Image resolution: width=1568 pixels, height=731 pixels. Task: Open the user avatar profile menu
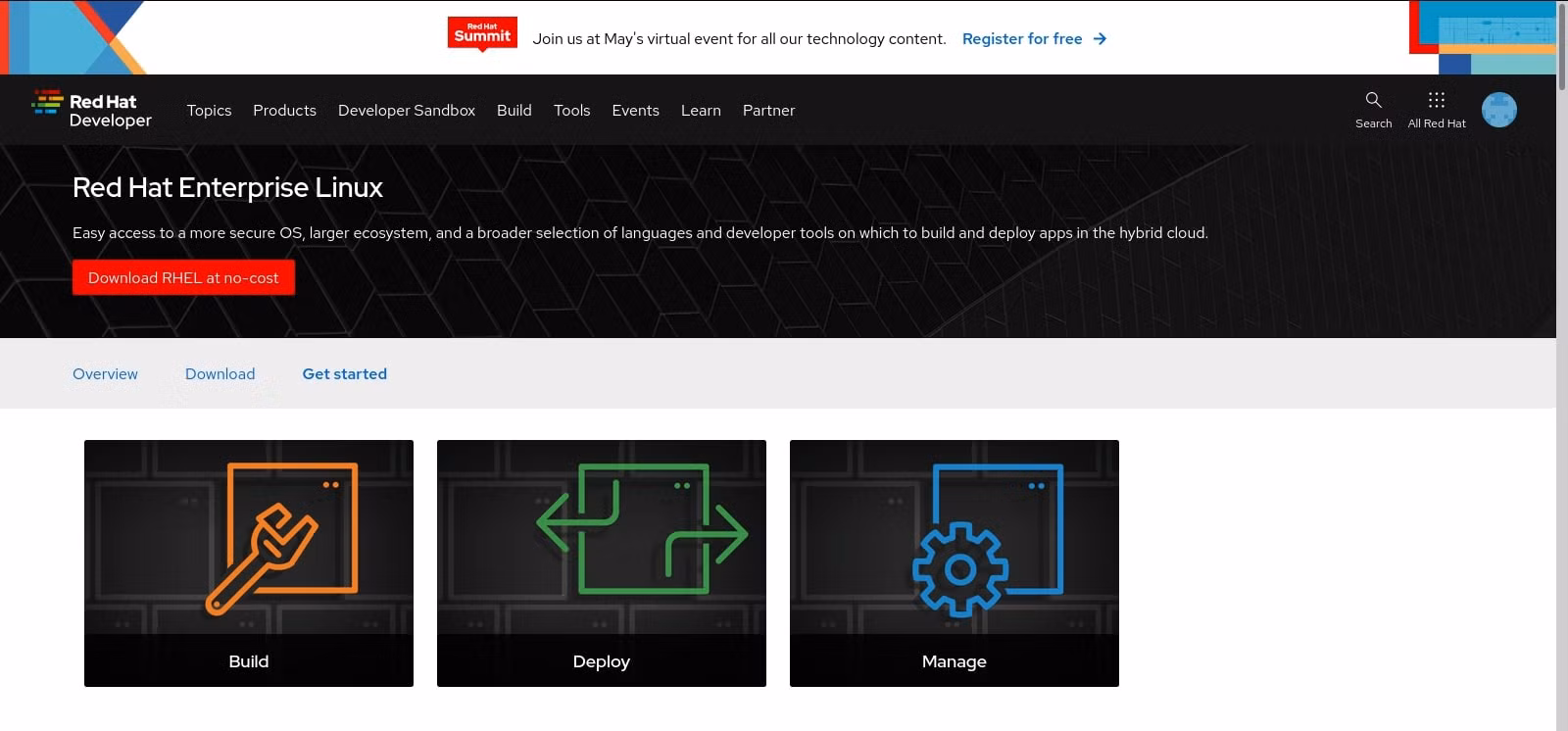pos(1498,110)
